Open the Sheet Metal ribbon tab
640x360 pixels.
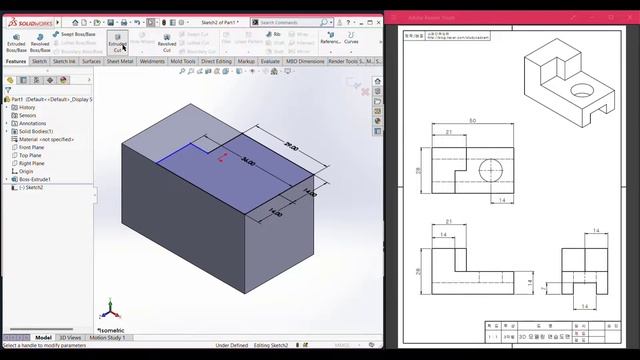tap(120, 61)
